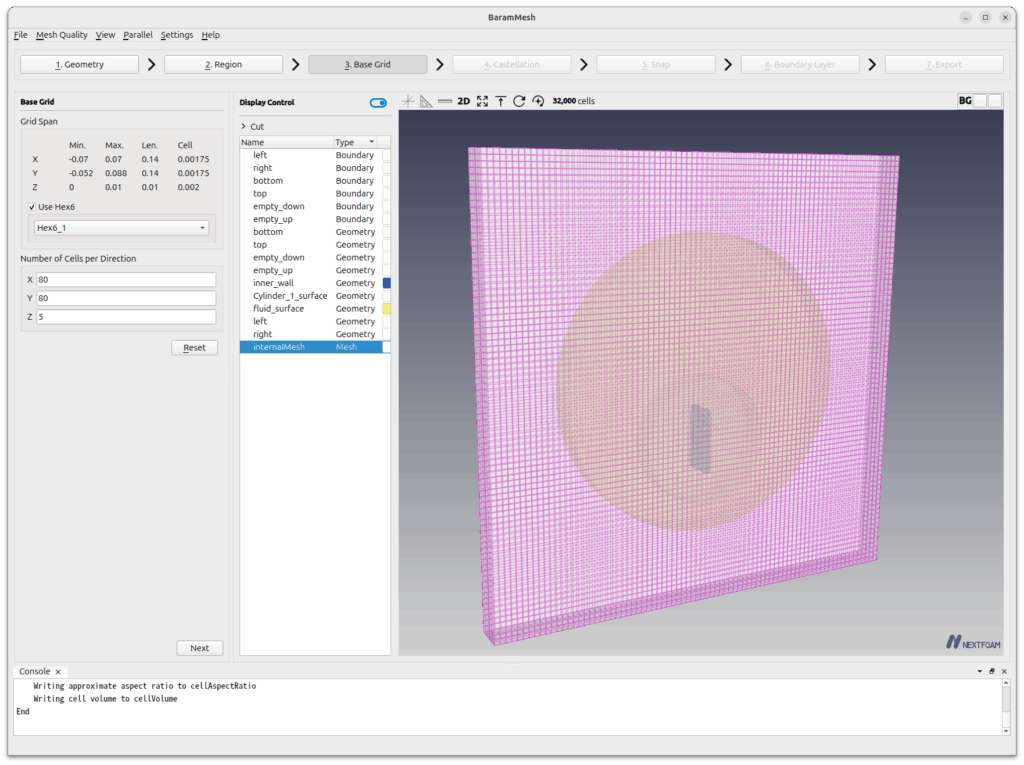Click the rotate view icon
The image size is (1024, 765).
point(519,101)
